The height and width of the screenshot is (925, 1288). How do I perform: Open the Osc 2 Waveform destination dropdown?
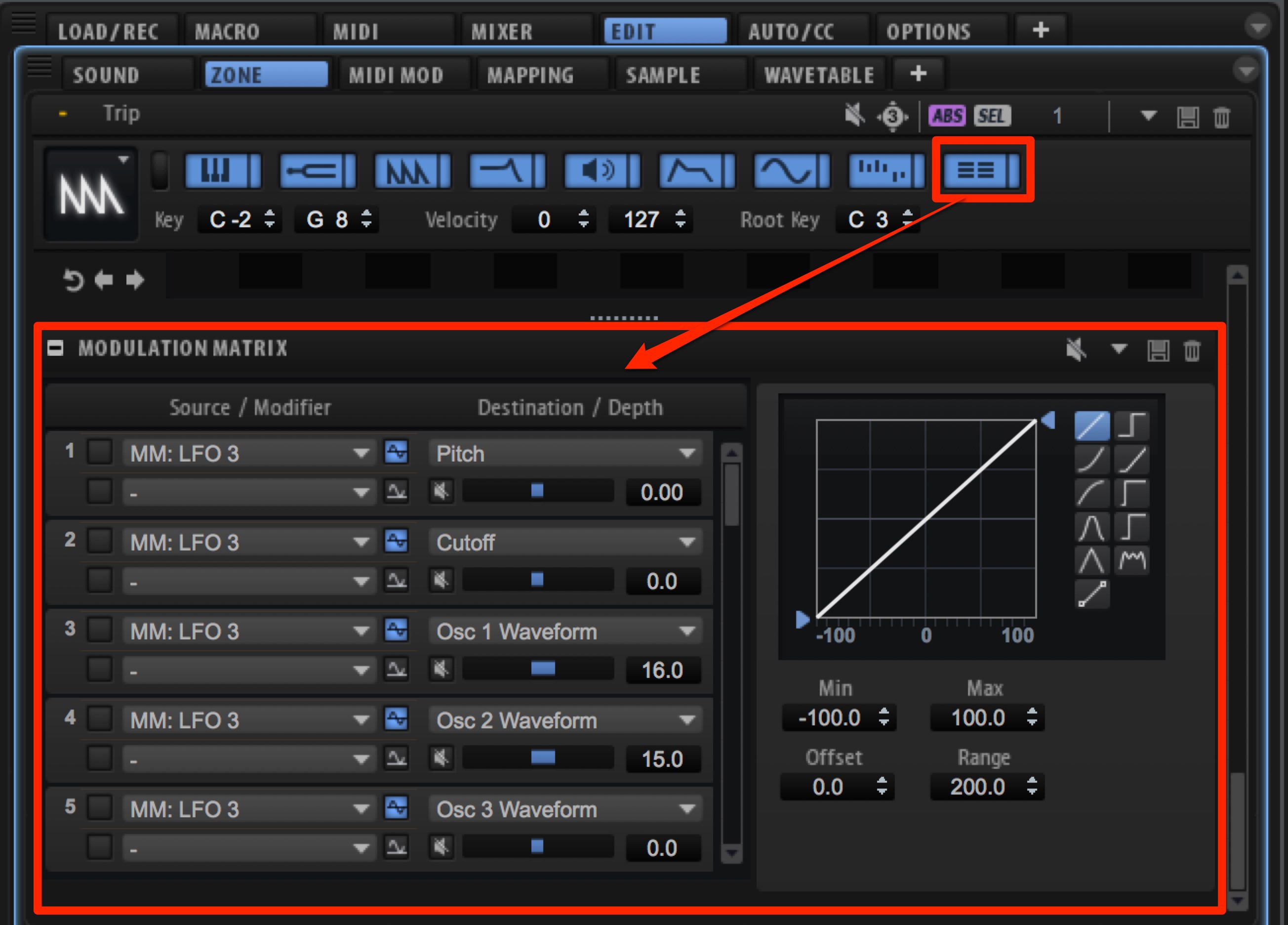[565, 720]
